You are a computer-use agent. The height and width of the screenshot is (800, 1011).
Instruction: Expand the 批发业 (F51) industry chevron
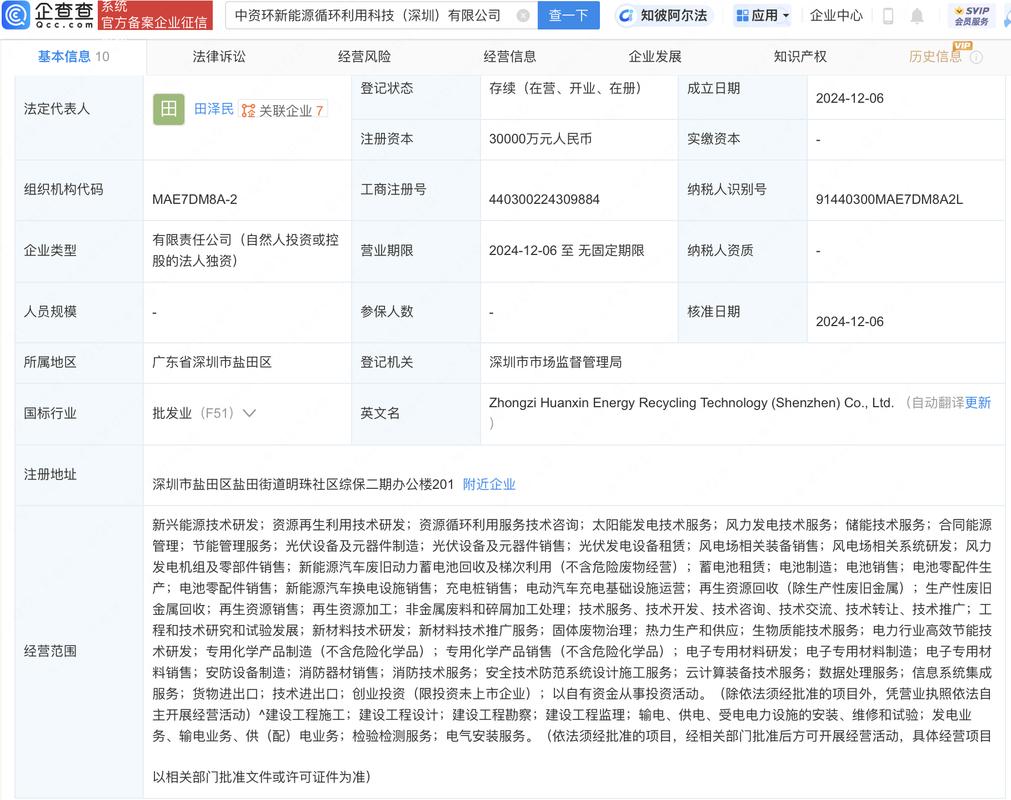click(250, 413)
